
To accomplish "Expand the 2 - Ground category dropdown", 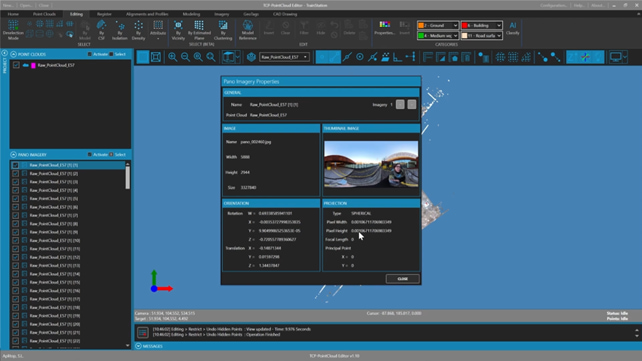I will tap(437, 25).
